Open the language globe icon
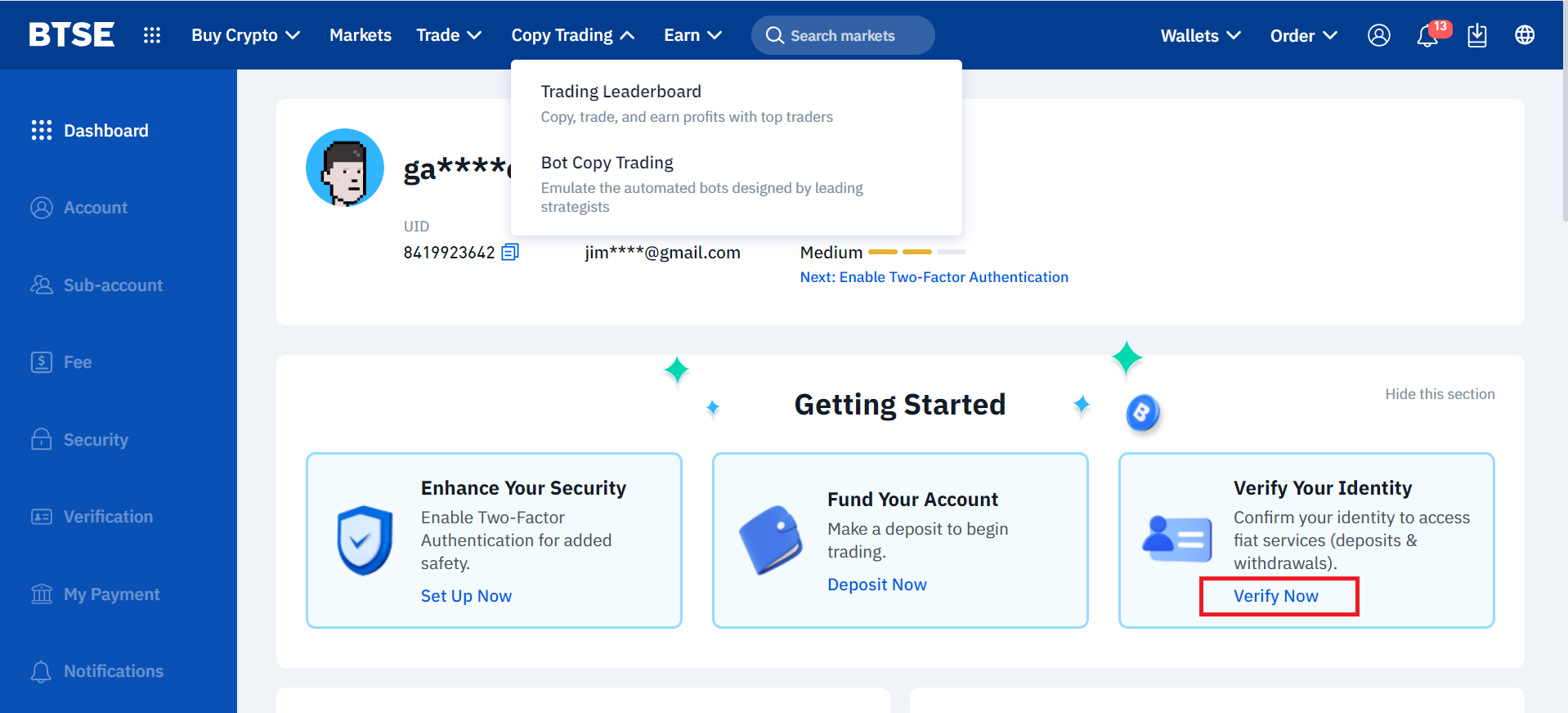Screen dimensions: 1568x713 (1524, 35)
